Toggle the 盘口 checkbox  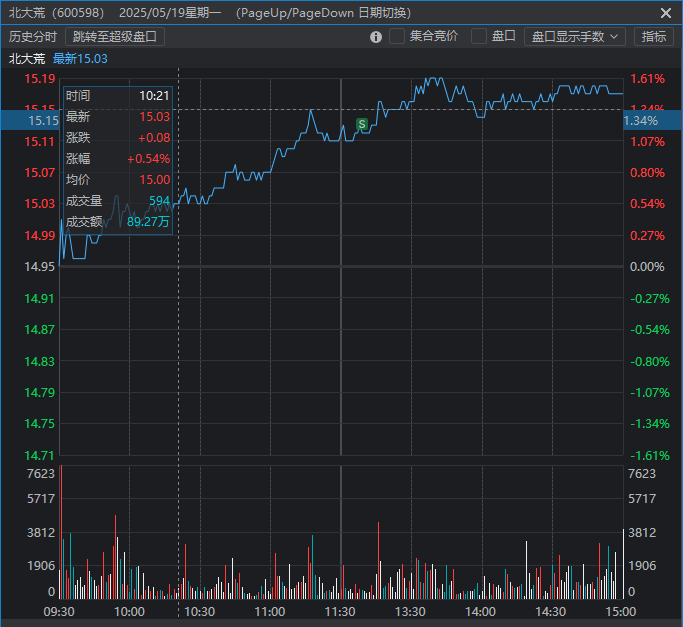click(x=479, y=37)
